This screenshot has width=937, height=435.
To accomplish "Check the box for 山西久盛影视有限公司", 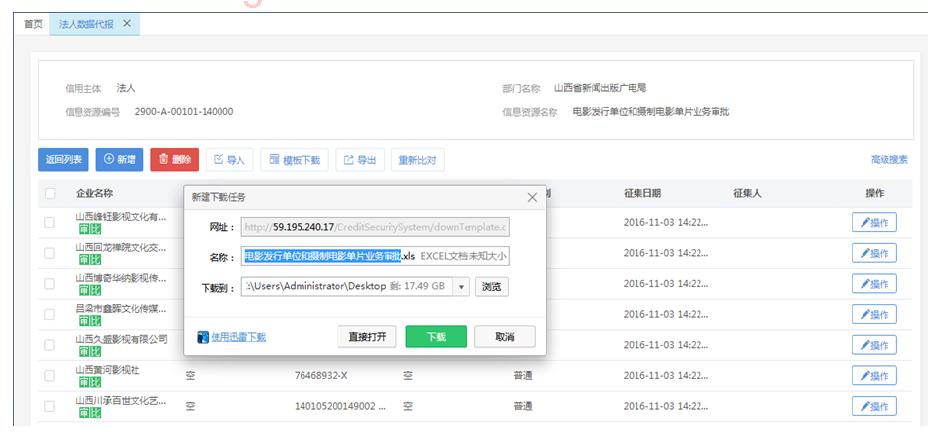I will [x=50, y=345].
